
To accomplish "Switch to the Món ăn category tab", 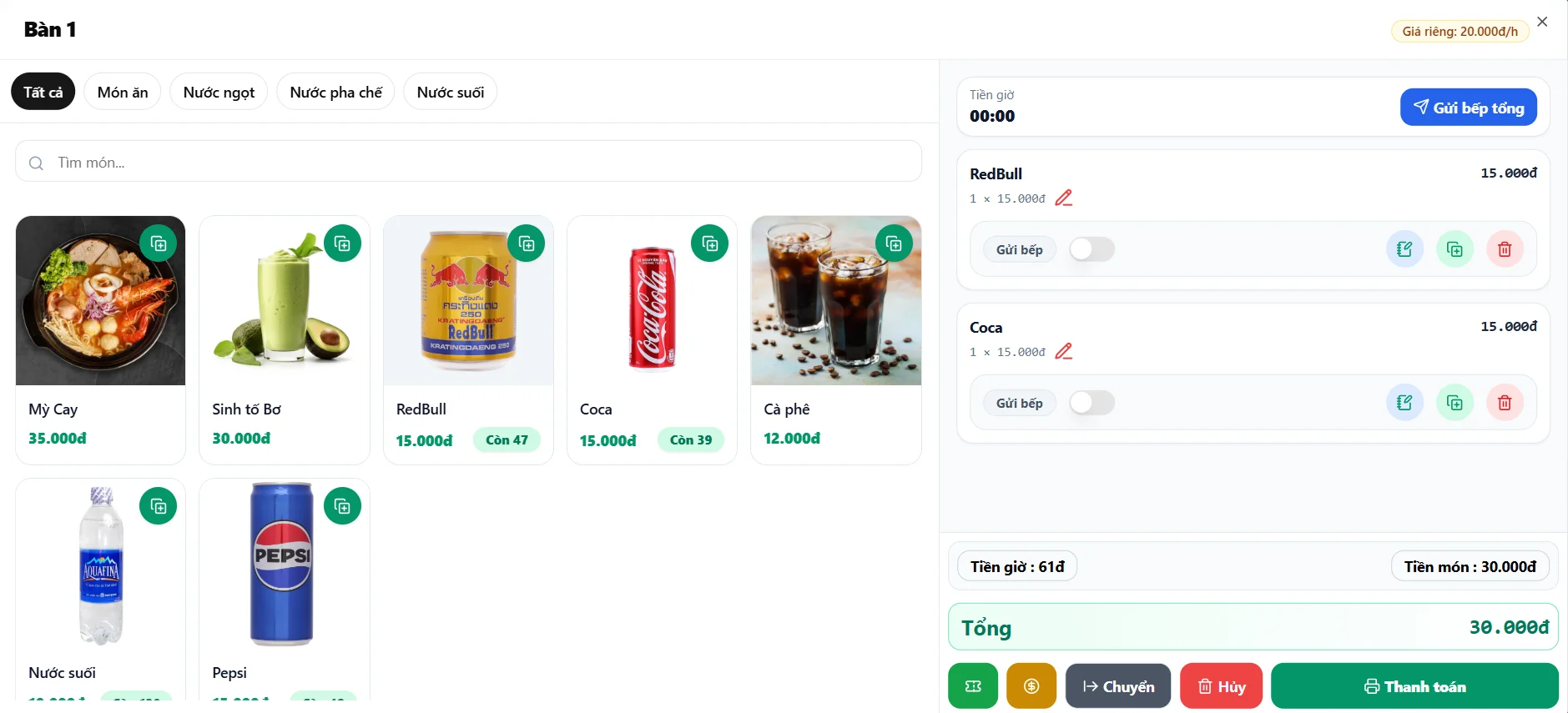I will [123, 92].
